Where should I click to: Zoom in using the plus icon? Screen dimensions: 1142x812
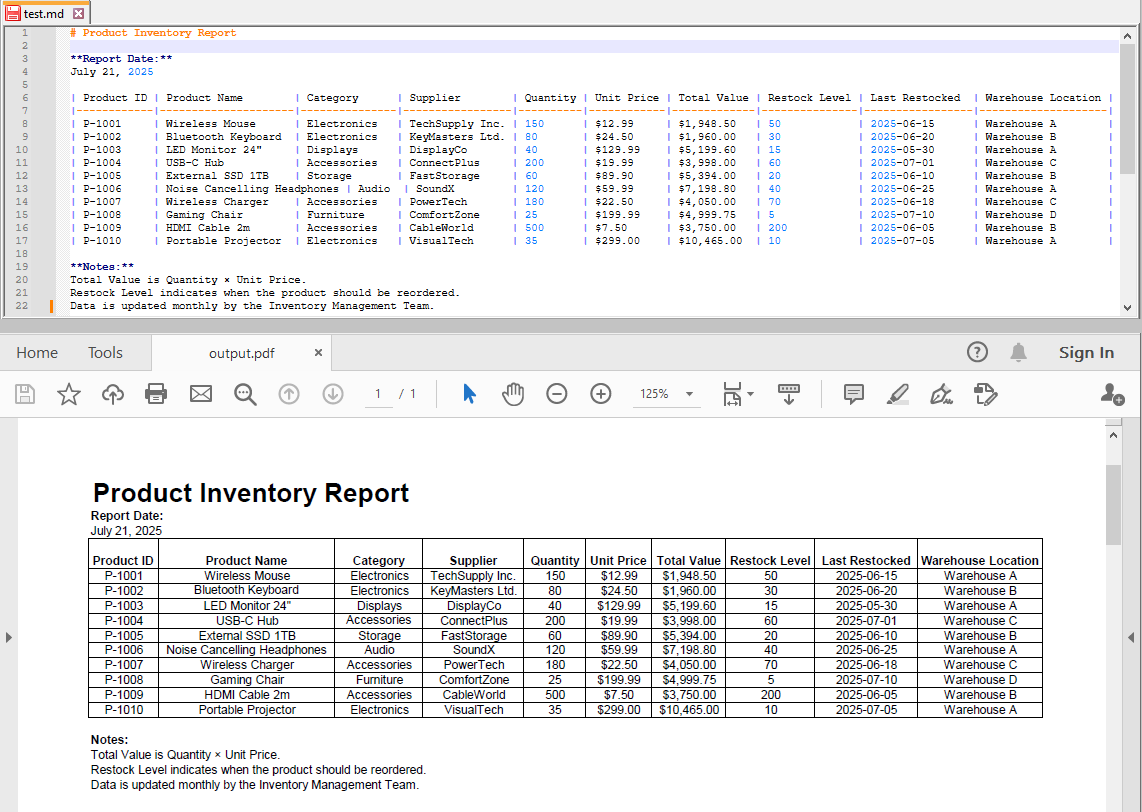click(x=600, y=393)
